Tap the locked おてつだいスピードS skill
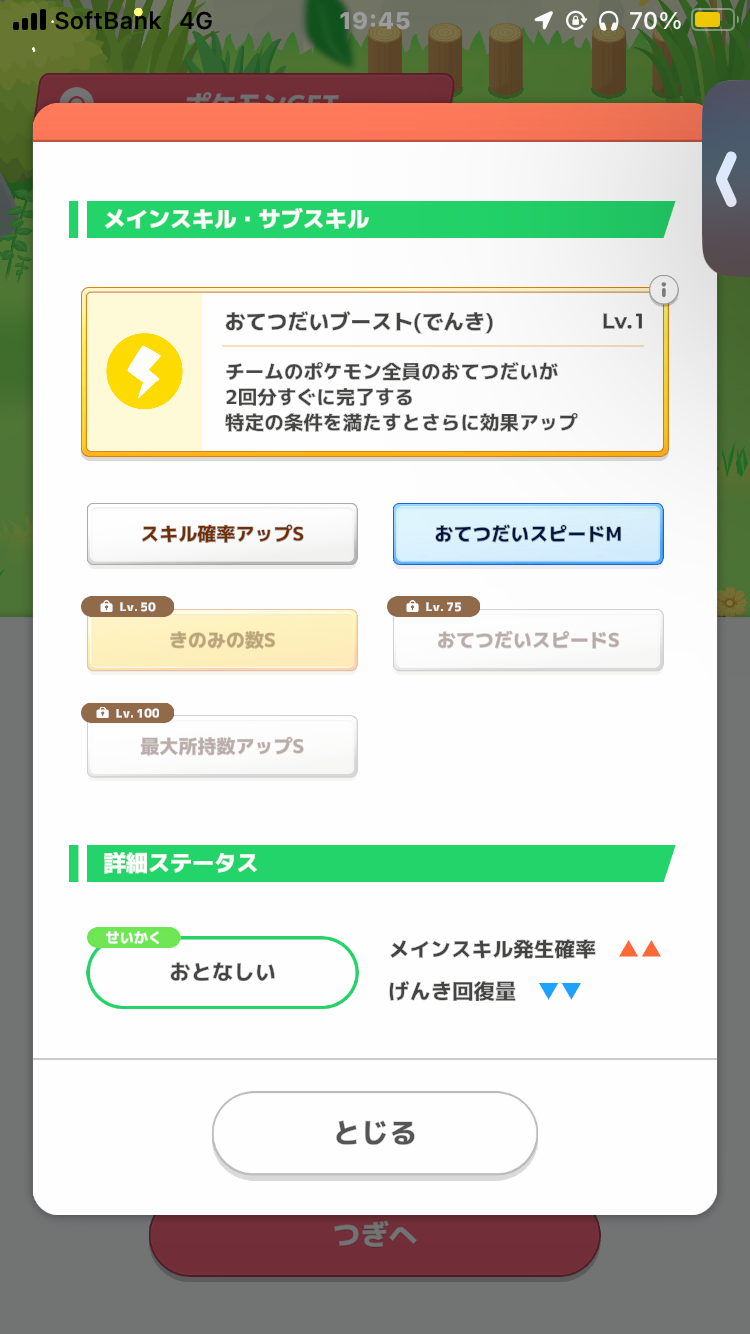This screenshot has width=750, height=1334. pyautogui.click(x=528, y=640)
